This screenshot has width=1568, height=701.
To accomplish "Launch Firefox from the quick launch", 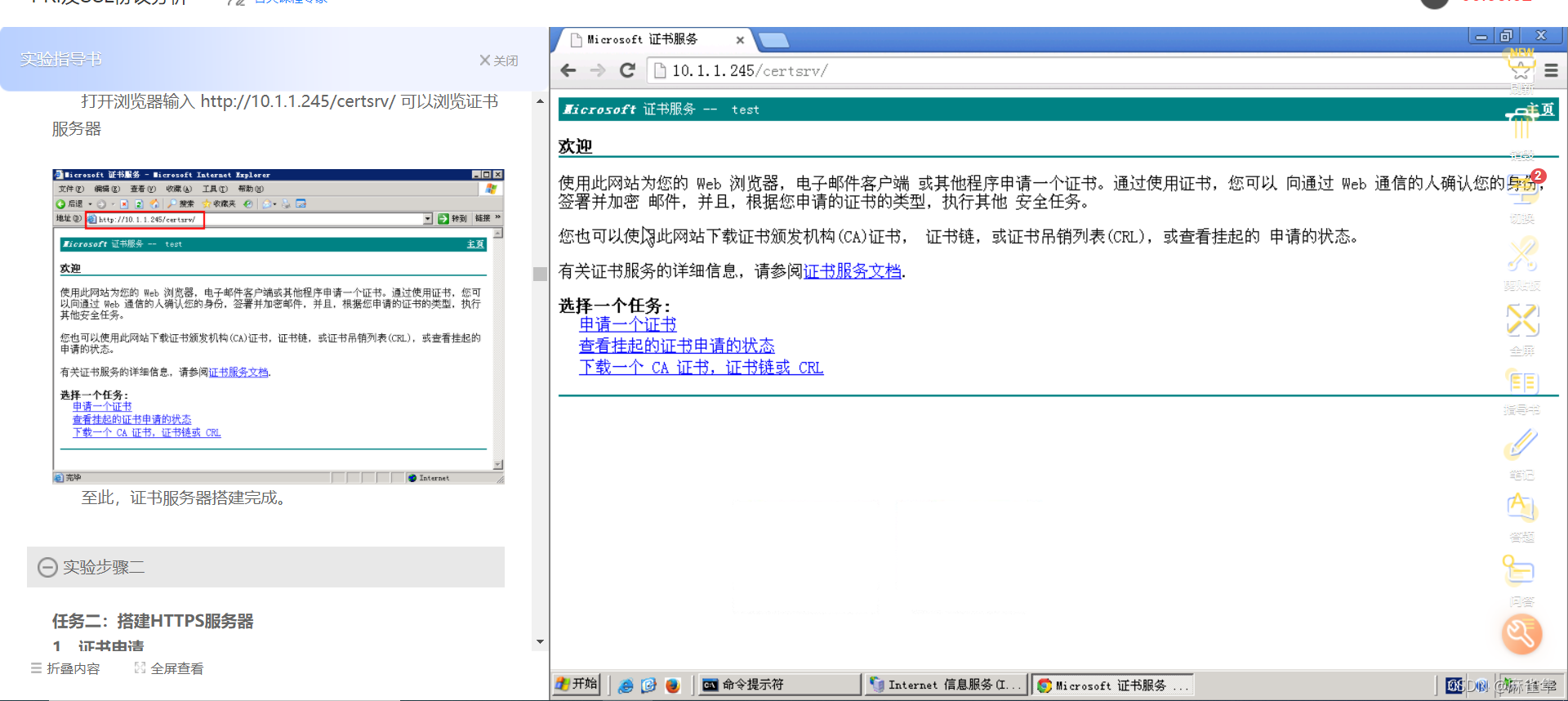I will (672, 685).
